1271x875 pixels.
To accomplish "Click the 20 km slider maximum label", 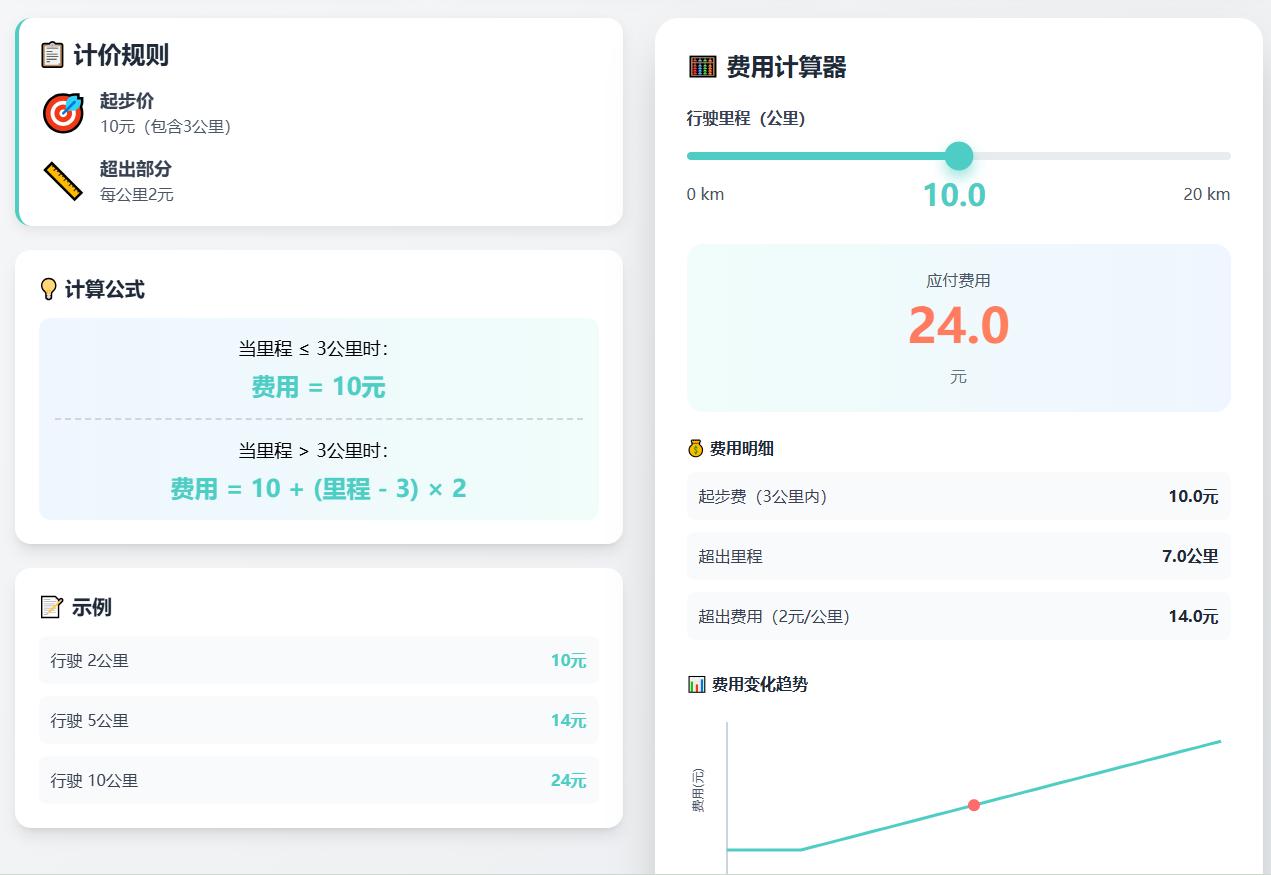I will pos(1207,194).
